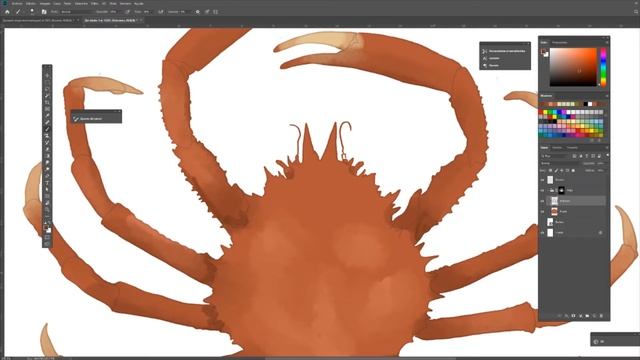Select the Crop tool
Screen dimensions: 640x360
click(x=47, y=102)
